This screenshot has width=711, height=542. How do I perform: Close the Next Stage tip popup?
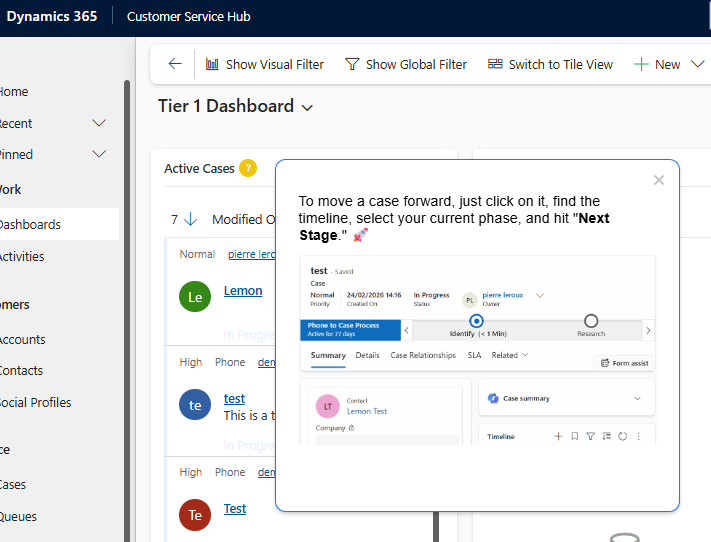658,180
